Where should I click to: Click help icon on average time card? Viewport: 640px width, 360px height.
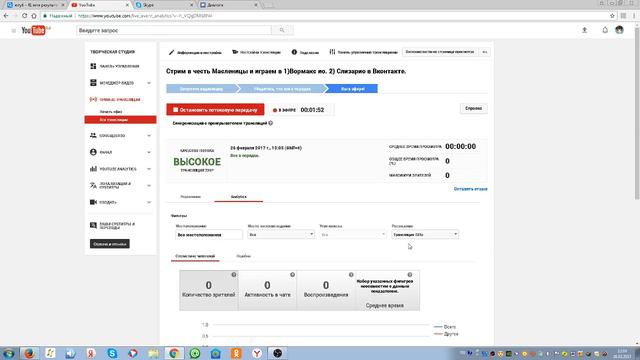point(410,275)
